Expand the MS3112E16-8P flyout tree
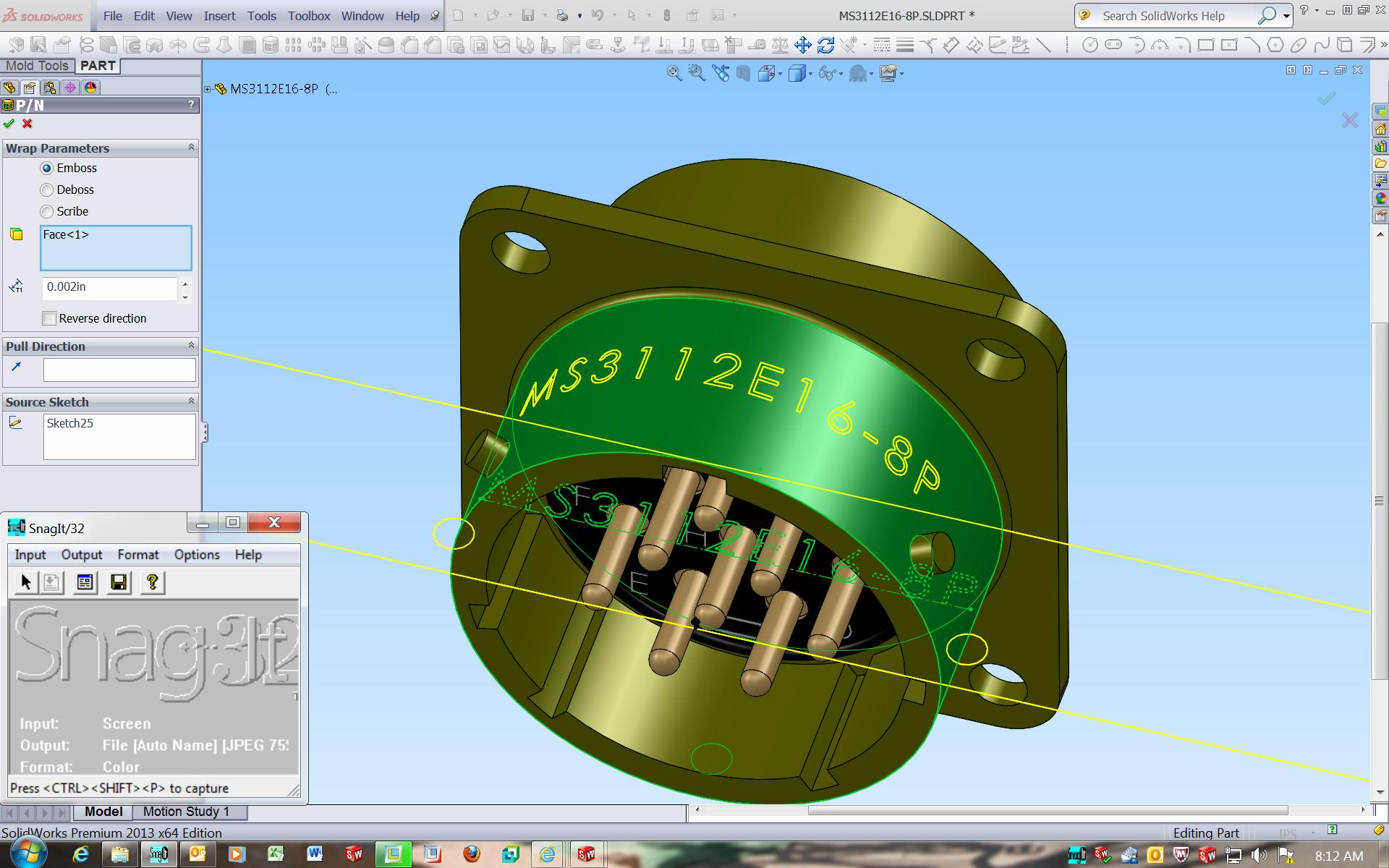 pos(208,89)
